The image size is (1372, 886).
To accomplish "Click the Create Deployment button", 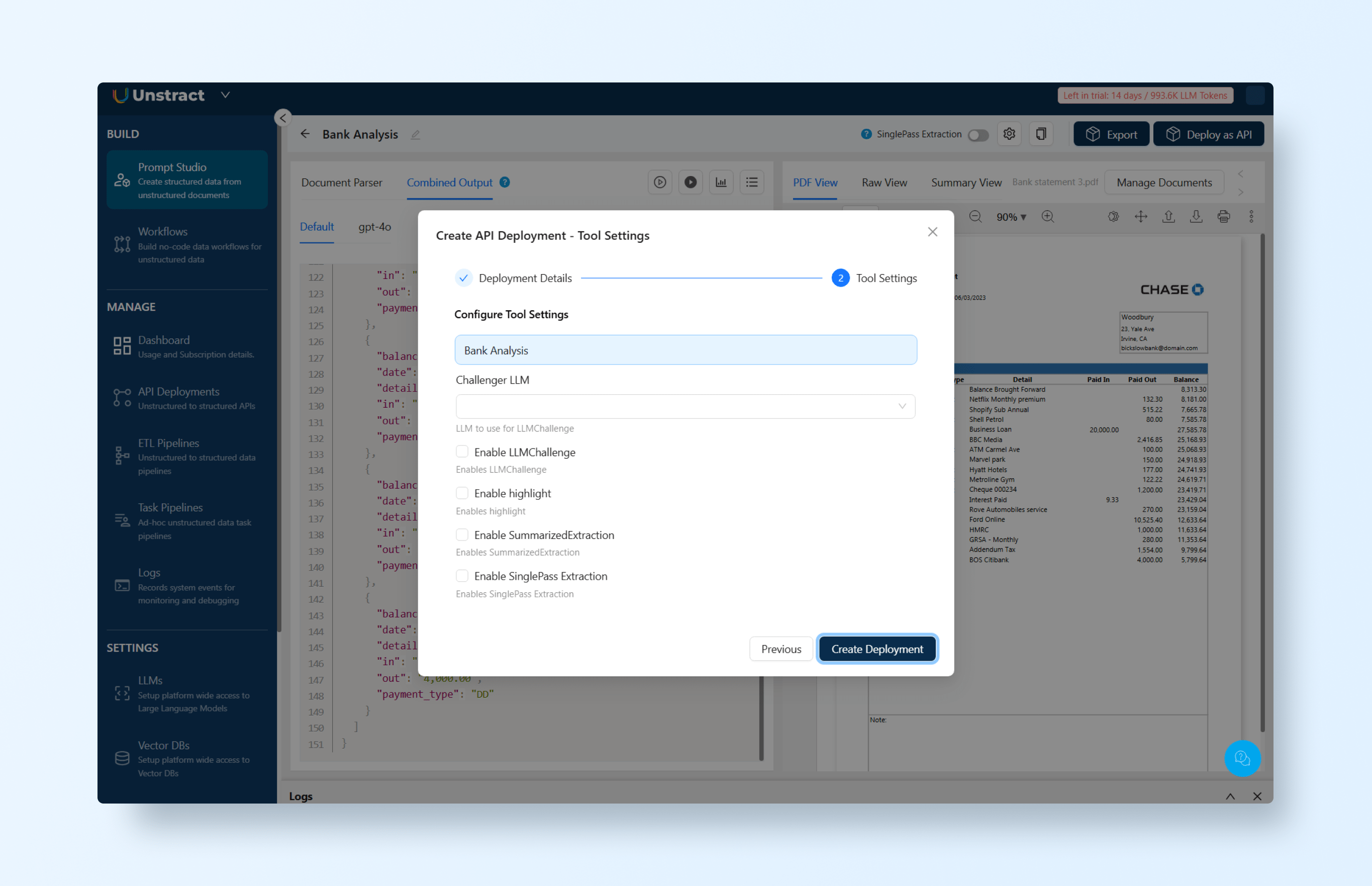I will click(x=877, y=649).
